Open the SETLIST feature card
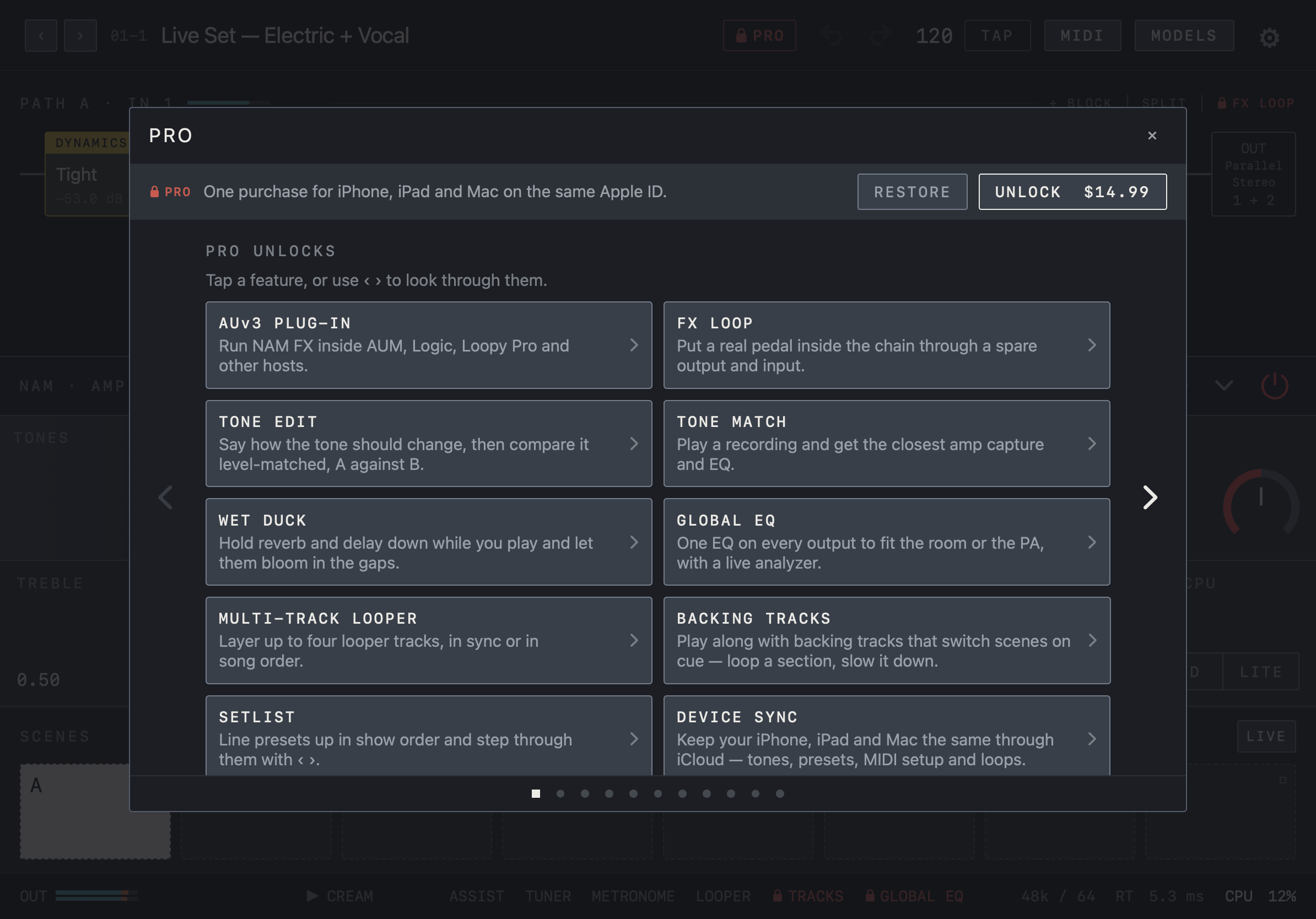The height and width of the screenshot is (919, 1316). 429,736
